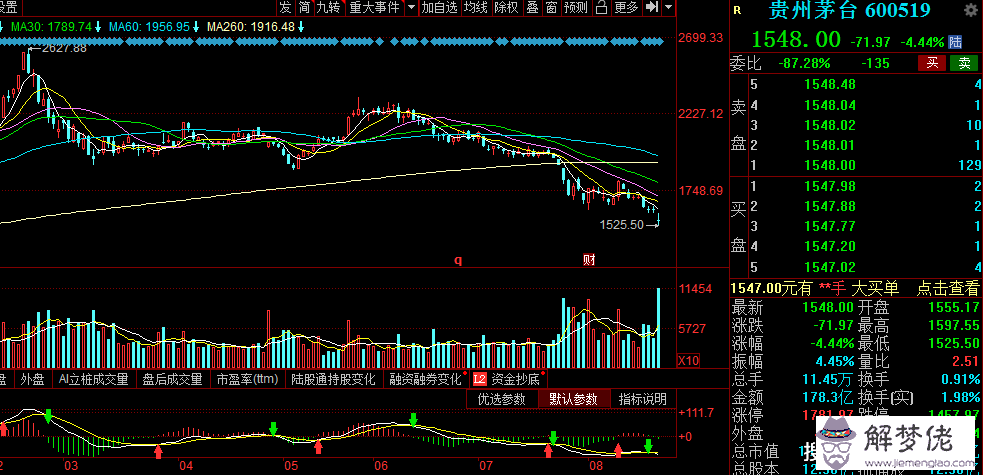
Task: Click the 金额 178.3亿 value
Action: click(828, 397)
